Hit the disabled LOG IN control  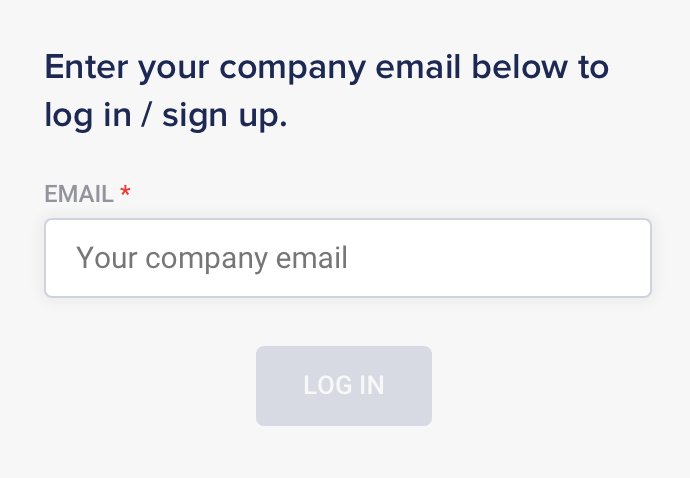pyautogui.click(x=344, y=386)
